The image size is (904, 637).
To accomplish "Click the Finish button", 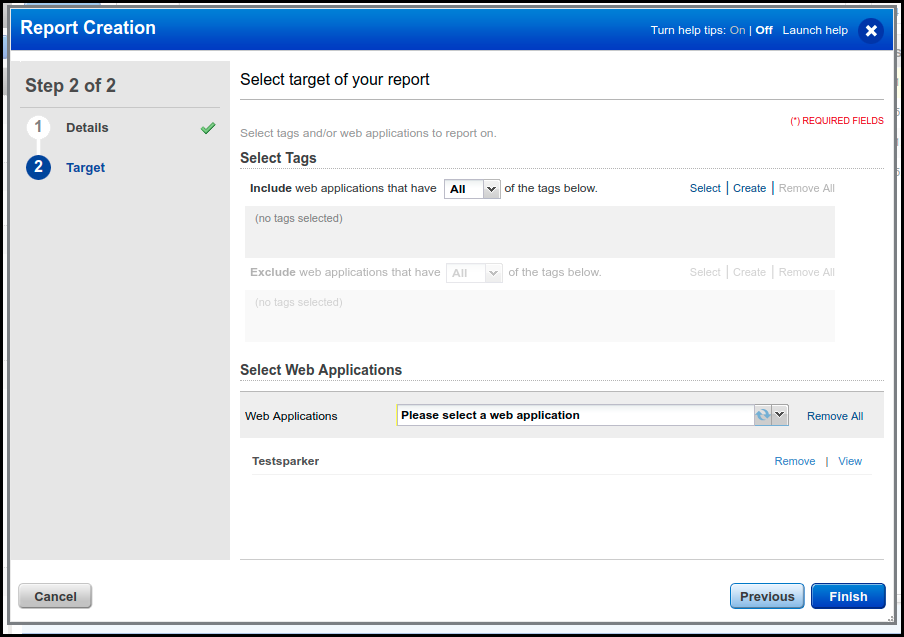I will (847, 596).
